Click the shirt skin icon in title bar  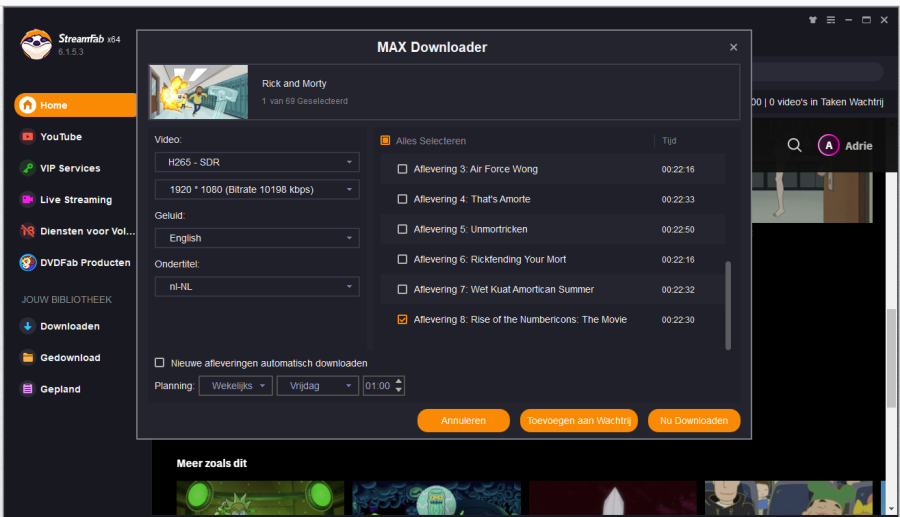(813, 20)
